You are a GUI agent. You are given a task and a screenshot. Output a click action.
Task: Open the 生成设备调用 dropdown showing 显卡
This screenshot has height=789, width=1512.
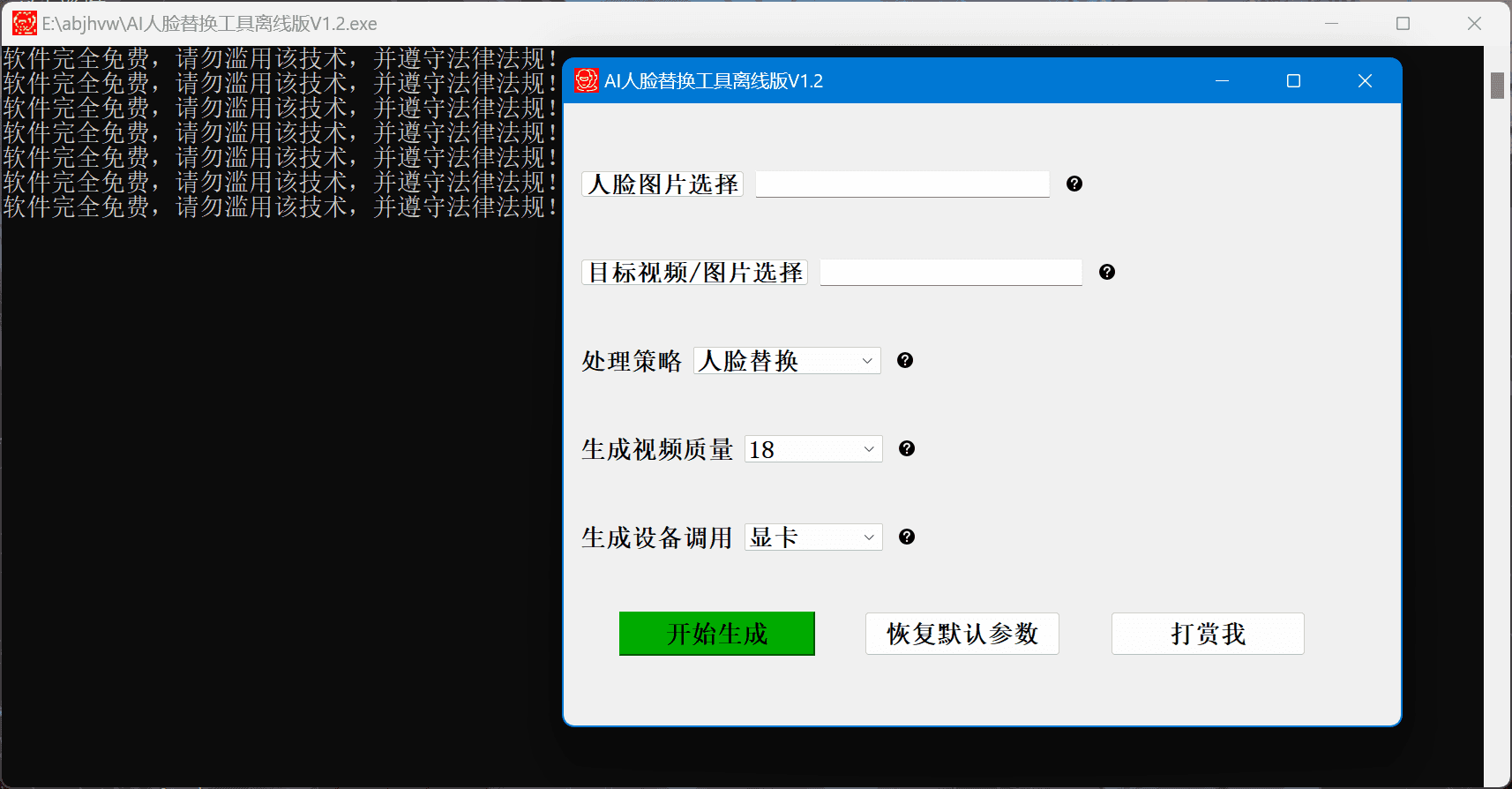point(813,537)
